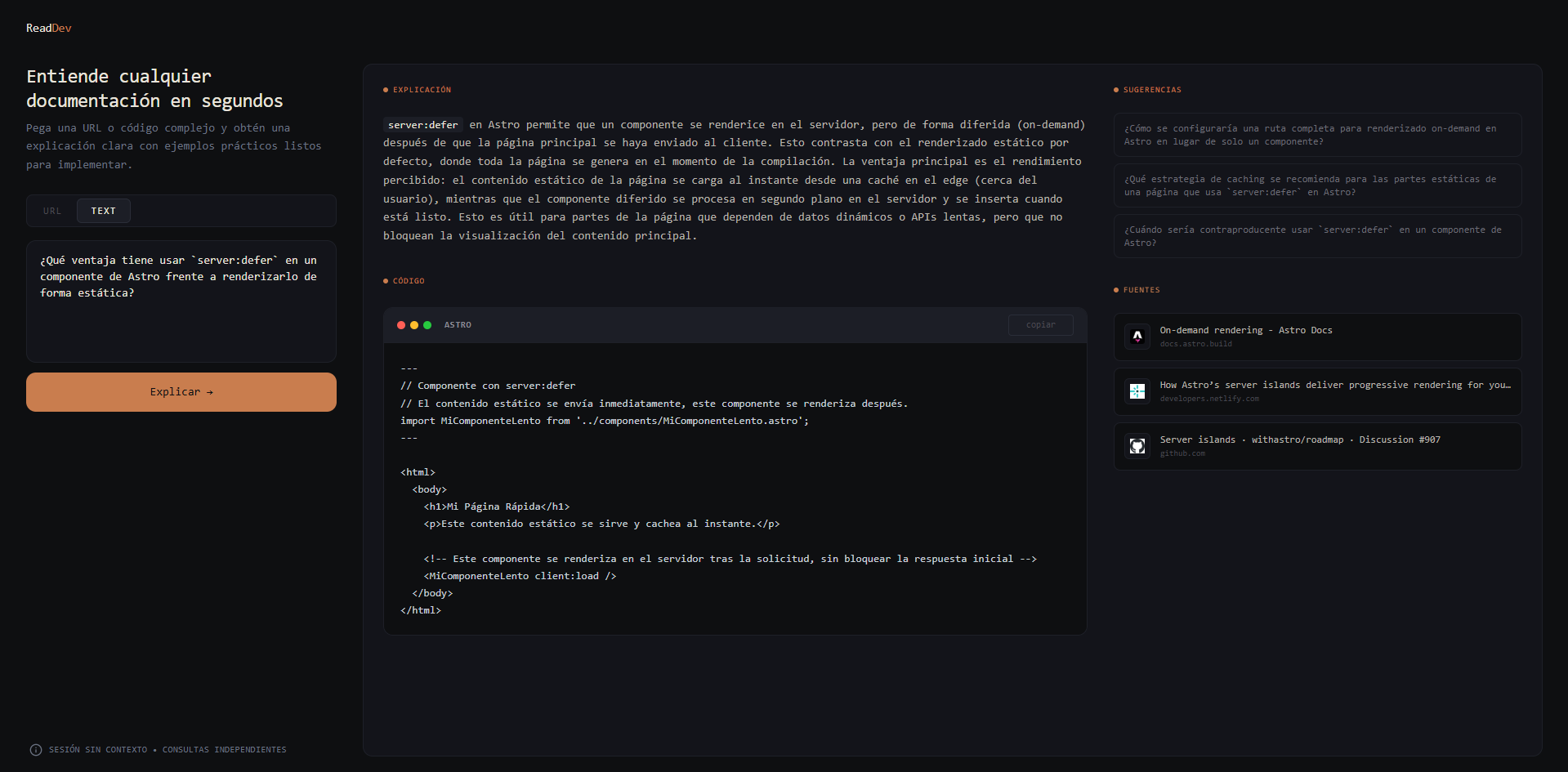Click the closing </html> code line
Screen dimensions: 1568x772
[421, 610]
